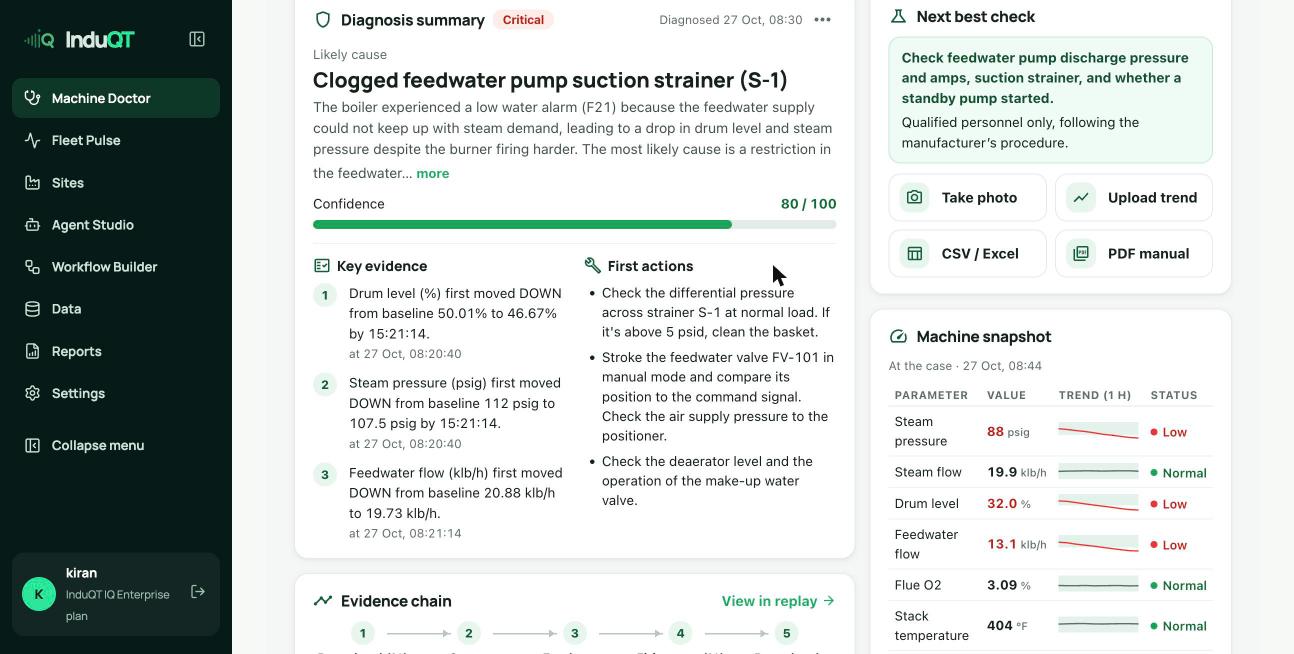Open the Machine Doctor section
The width and height of the screenshot is (1294, 654).
pyautogui.click(x=116, y=98)
